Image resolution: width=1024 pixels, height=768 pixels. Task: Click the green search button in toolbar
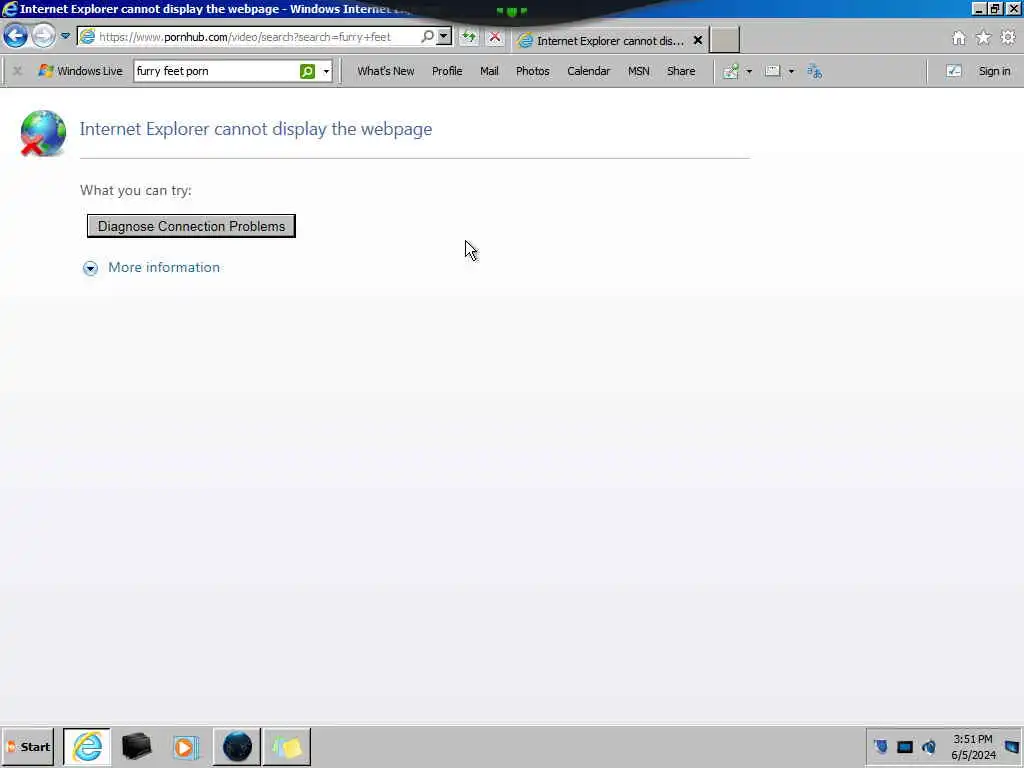[x=308, y=71]
